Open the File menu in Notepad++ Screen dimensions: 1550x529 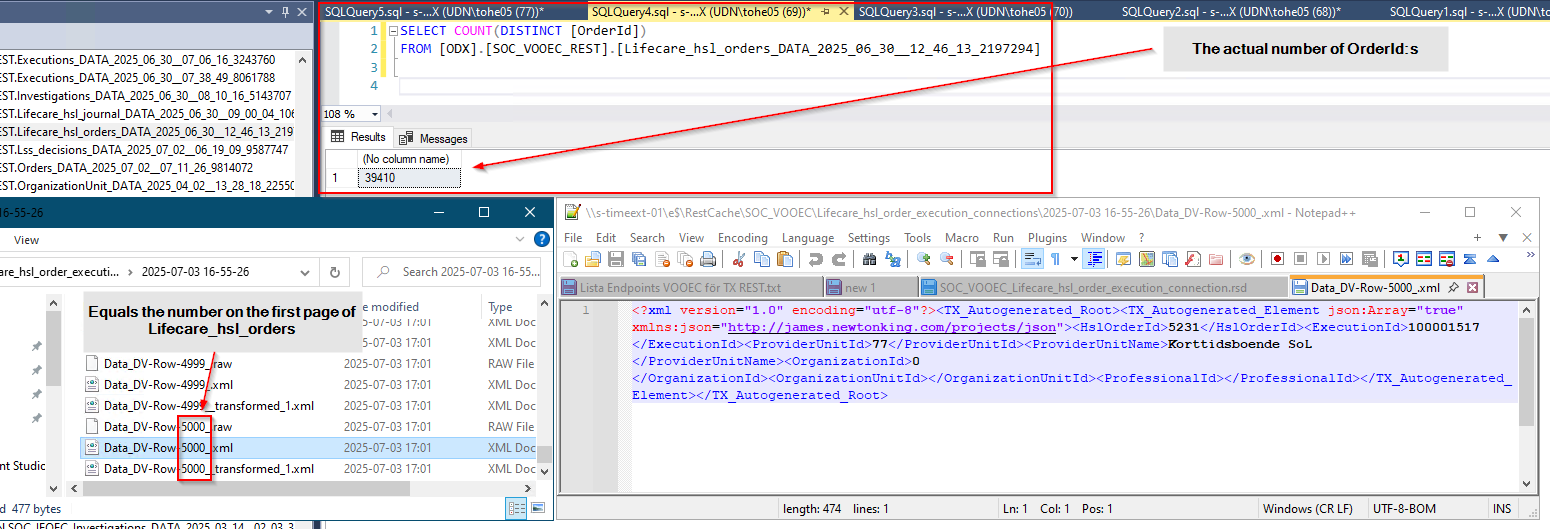[x=573, y=238]
